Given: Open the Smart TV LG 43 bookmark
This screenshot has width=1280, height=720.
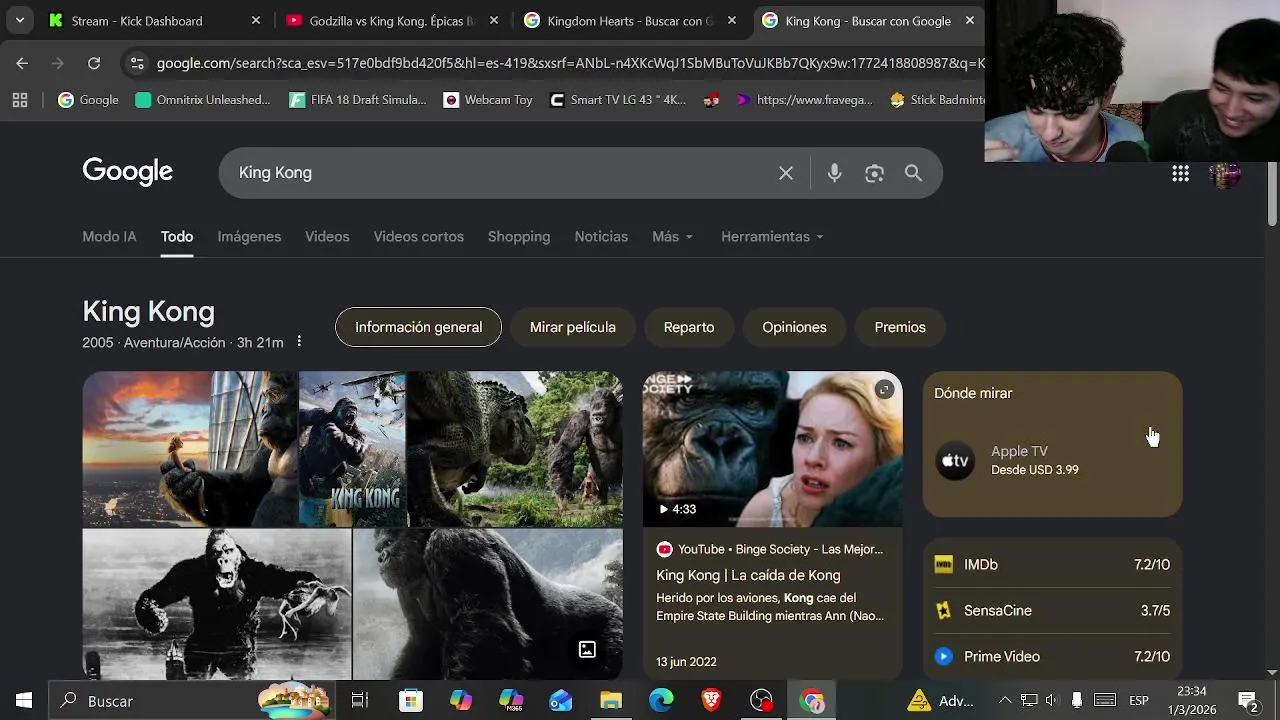Looking at the screenshot, I should coord(618,100).
